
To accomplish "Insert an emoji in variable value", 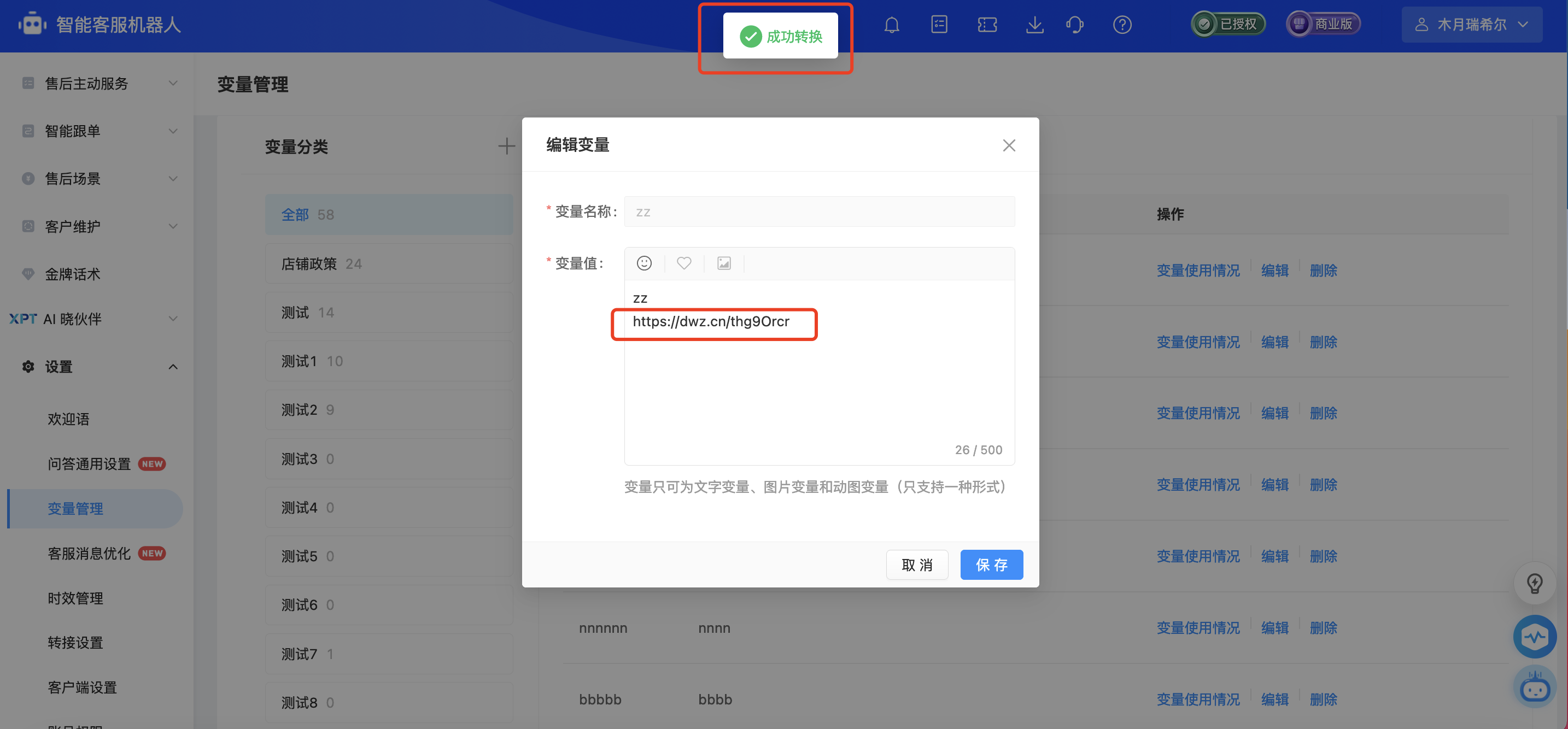I will 644,263.
